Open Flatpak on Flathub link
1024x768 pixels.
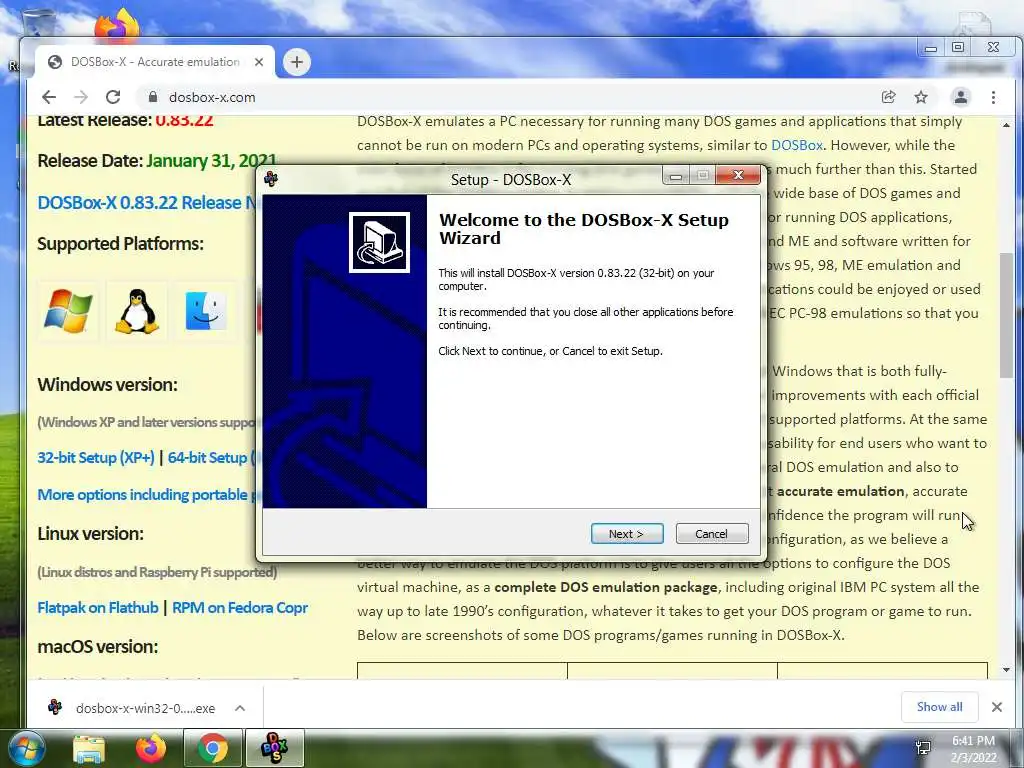[98, 607]
